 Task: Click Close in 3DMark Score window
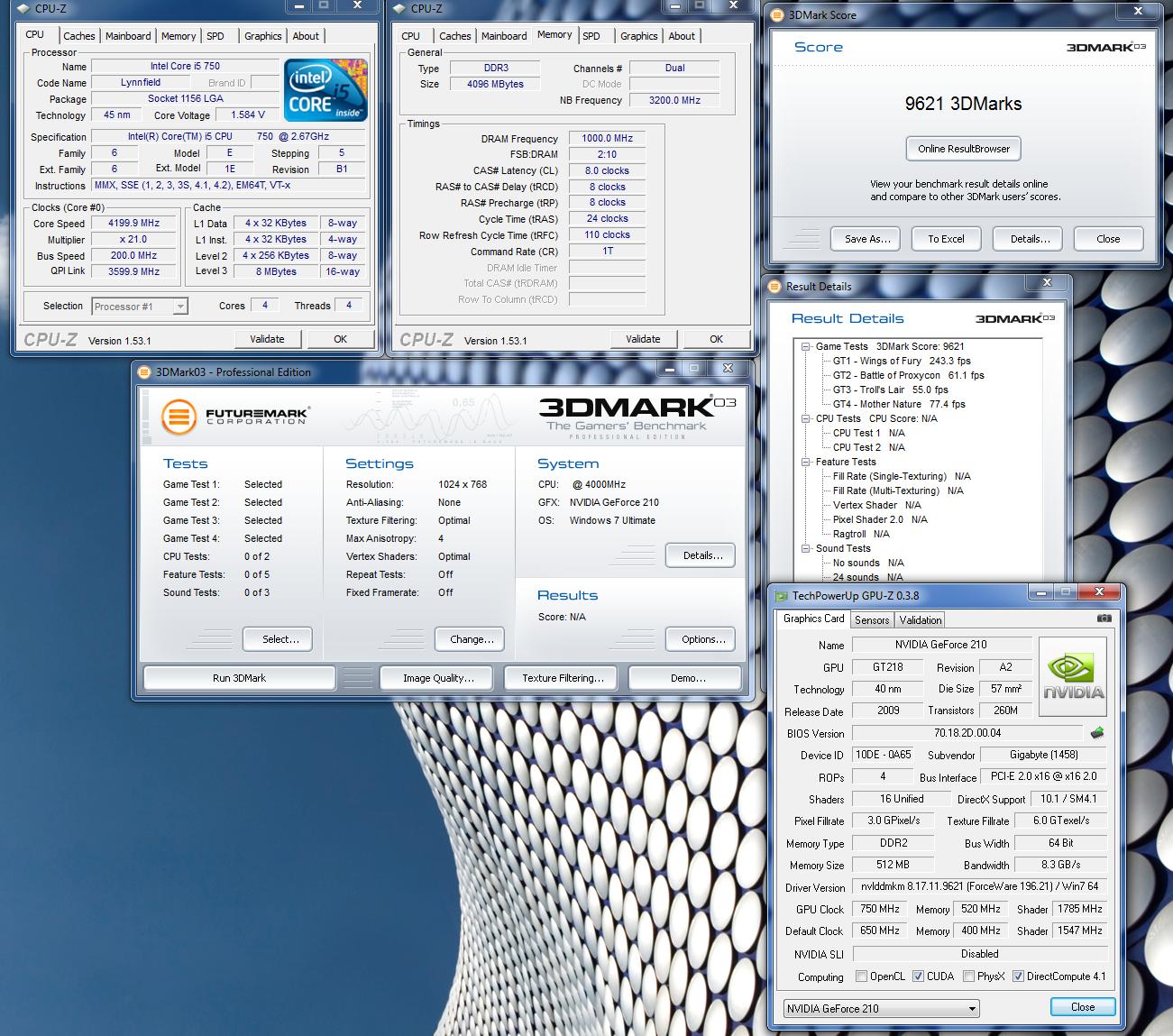(x=1108, y=239)
